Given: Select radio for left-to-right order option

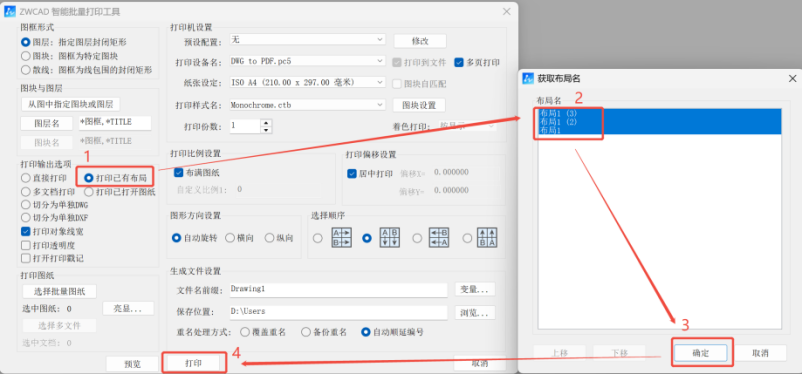Looking at the screenshot, I should pos(318,238).
